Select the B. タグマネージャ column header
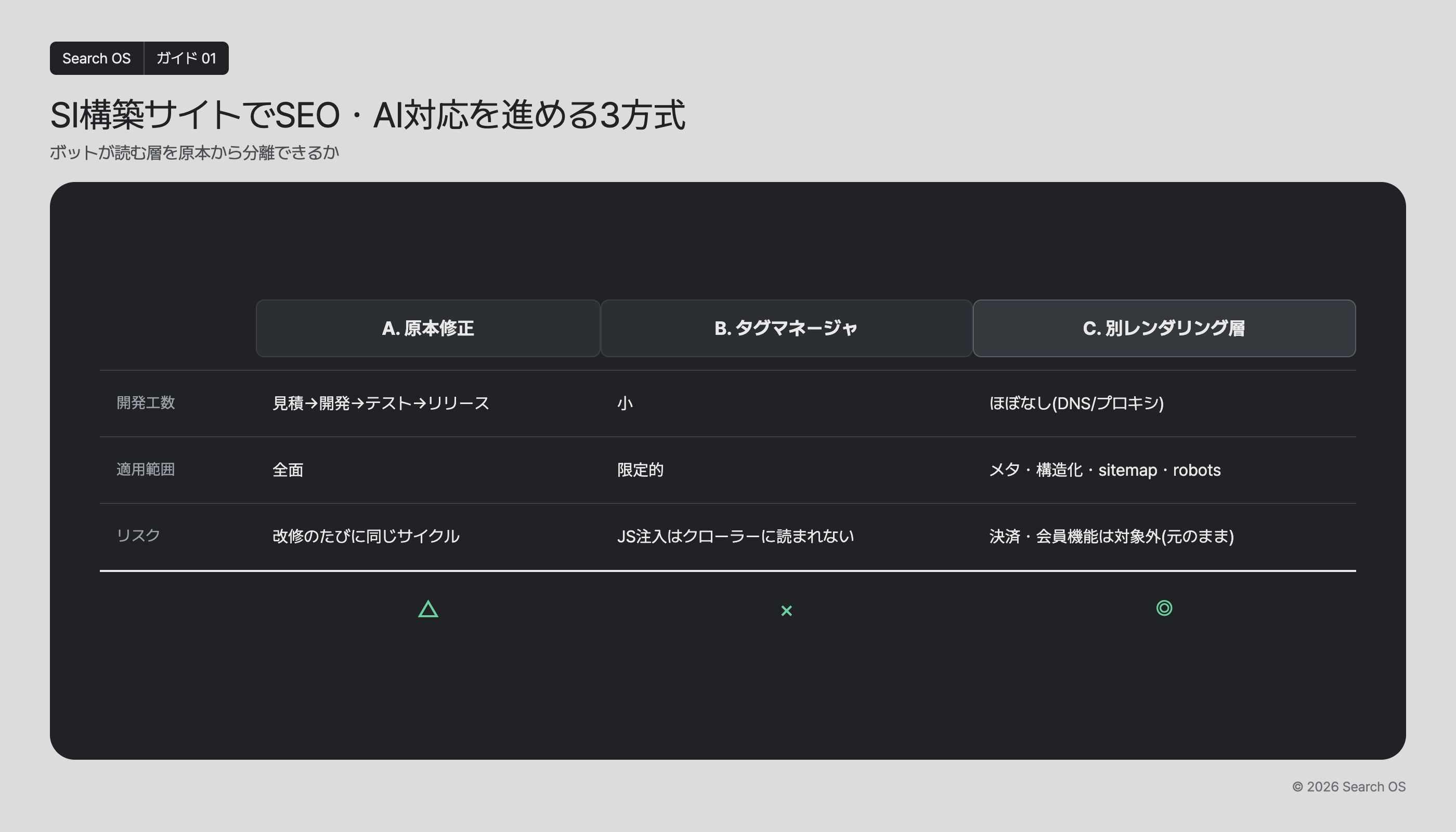The width and height of the screenshot is (1456, 832). (x=786, y=329)
